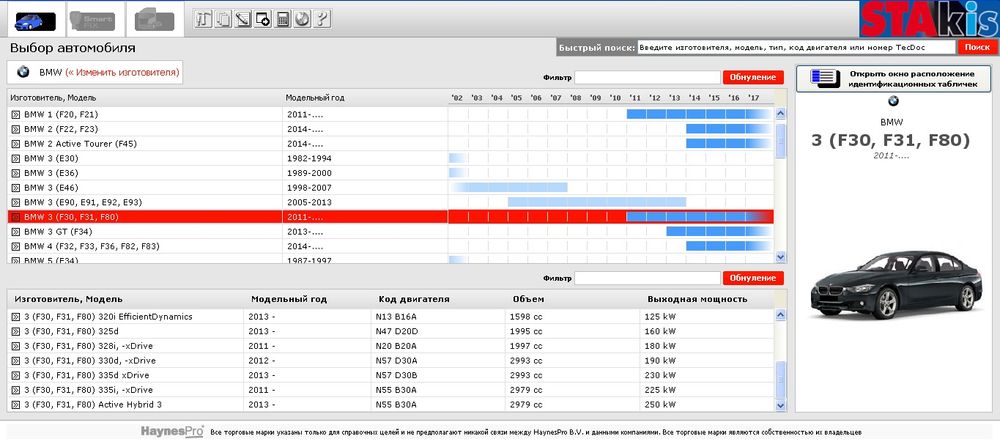Image resolution: width=1000 pixels, height=442 pixels.
Task: Open identification plate location window button
Action: [893, 78]
